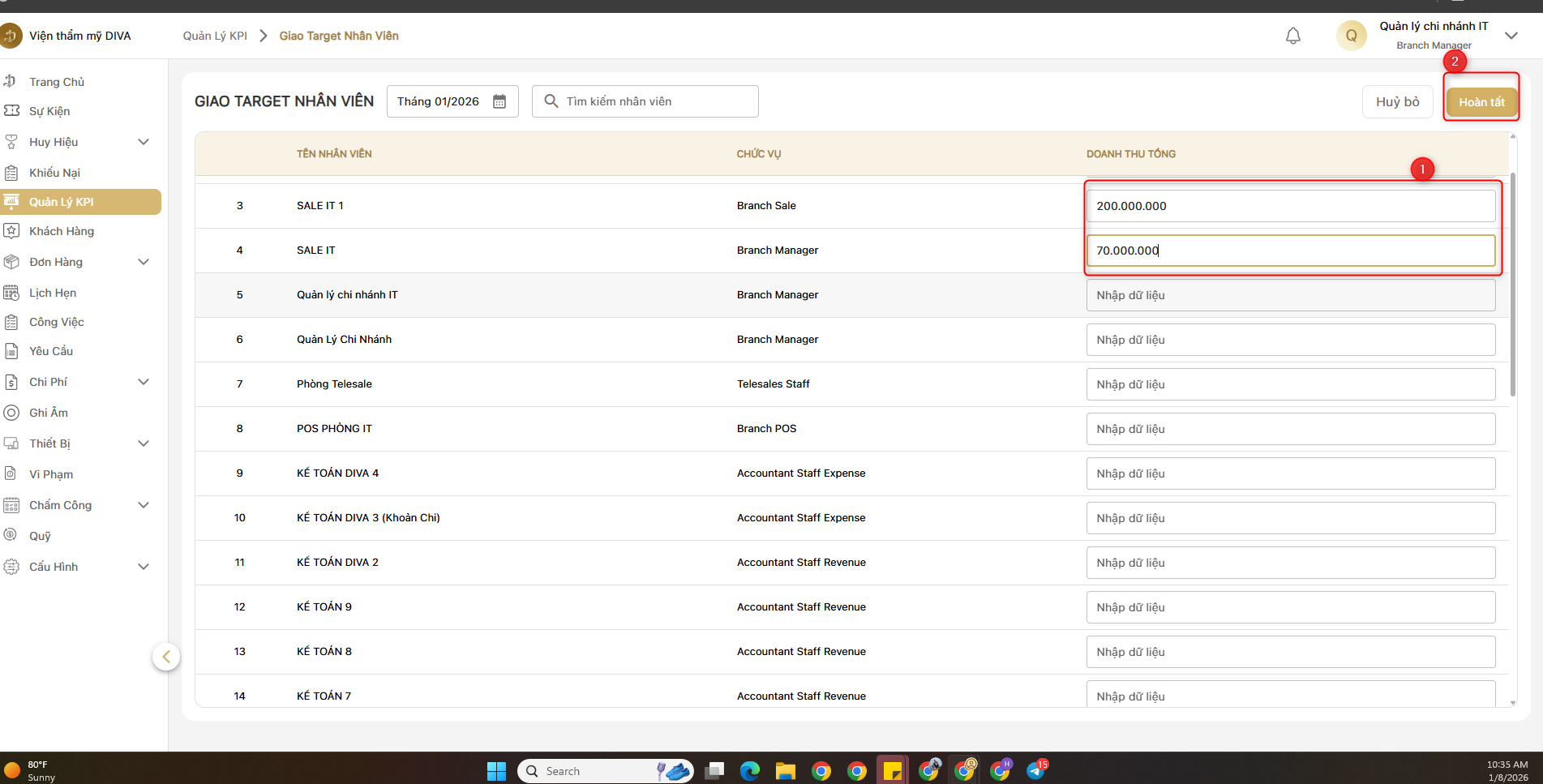1543x784 pixels.
Task: Click the Quản Lý KPI breadcrumb link
Action: (215, 36)
